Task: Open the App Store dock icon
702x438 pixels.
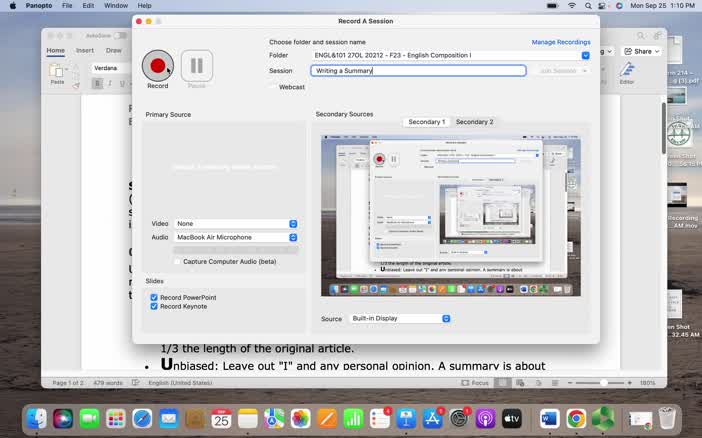Action: pyautogui.click(x=433, y=418)
